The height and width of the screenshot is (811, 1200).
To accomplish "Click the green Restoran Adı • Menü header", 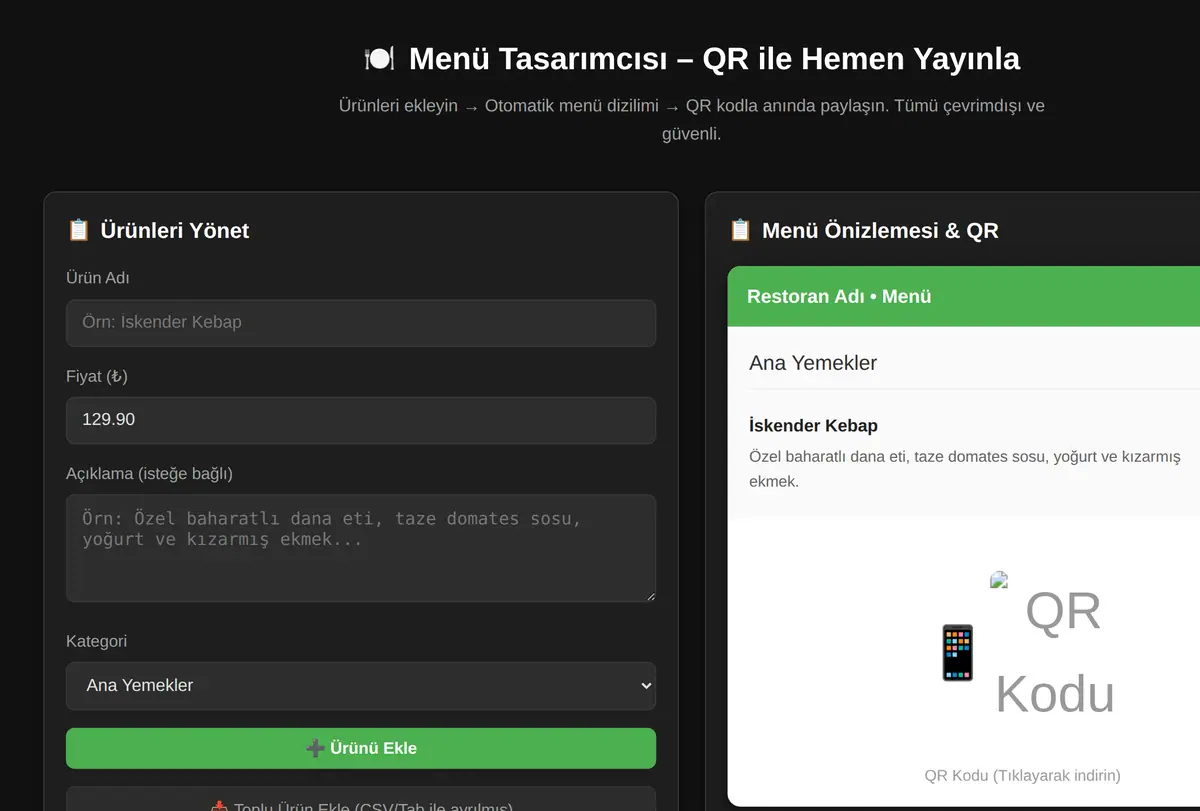I will tap(964, 296).
